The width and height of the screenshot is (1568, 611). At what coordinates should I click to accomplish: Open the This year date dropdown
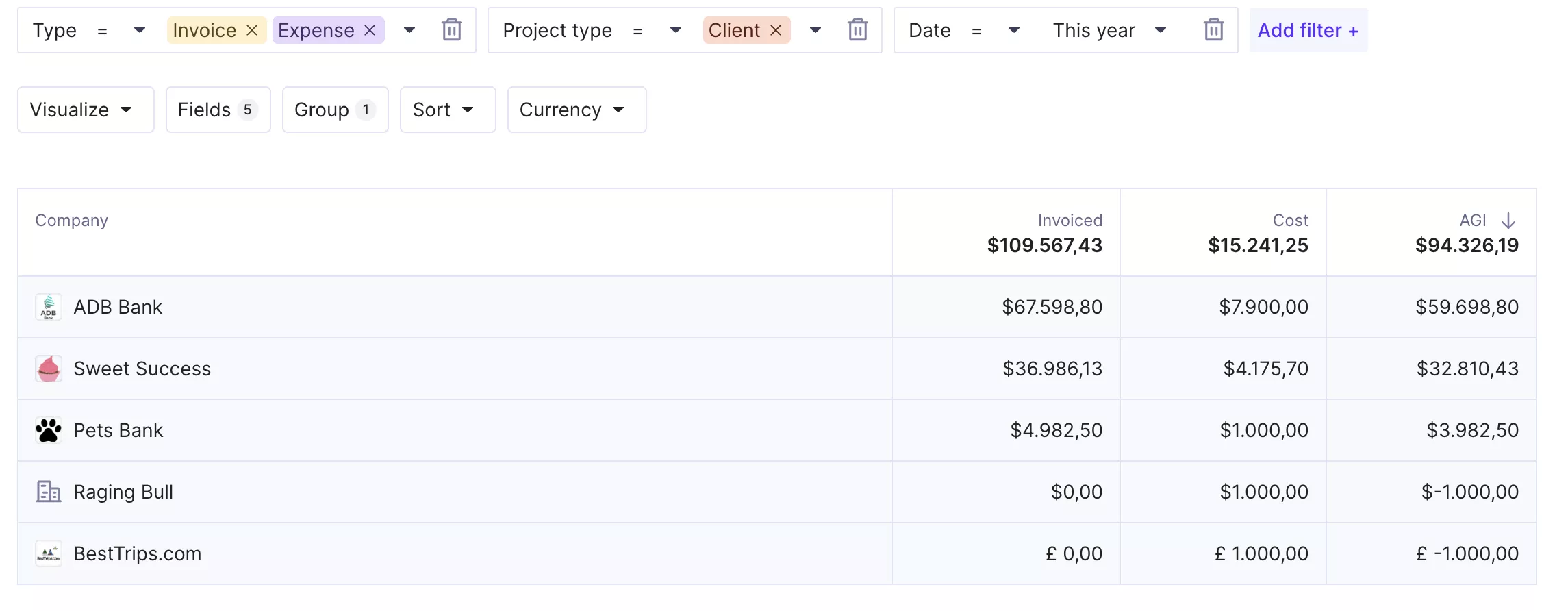tap(1109, 30)
